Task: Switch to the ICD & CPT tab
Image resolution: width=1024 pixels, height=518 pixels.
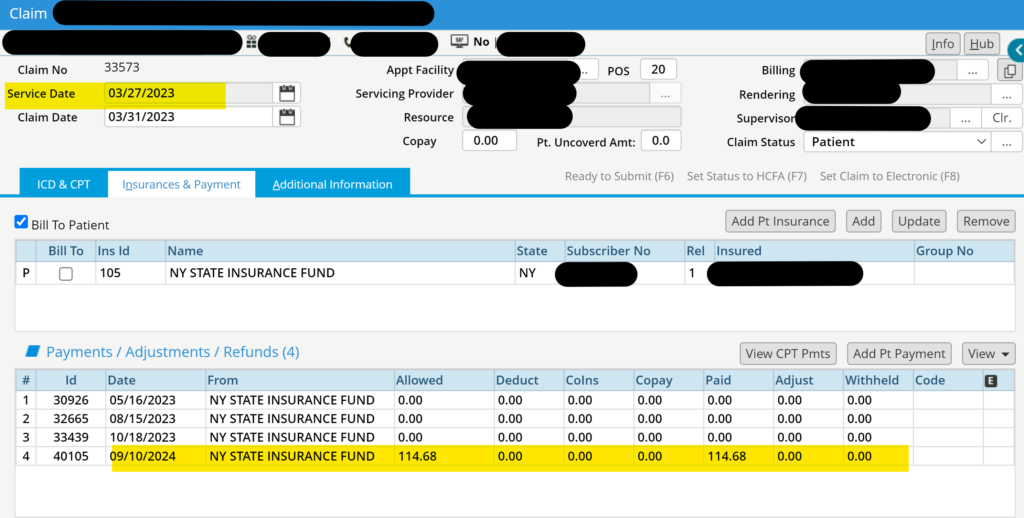Action: click(x=63, y=184)
